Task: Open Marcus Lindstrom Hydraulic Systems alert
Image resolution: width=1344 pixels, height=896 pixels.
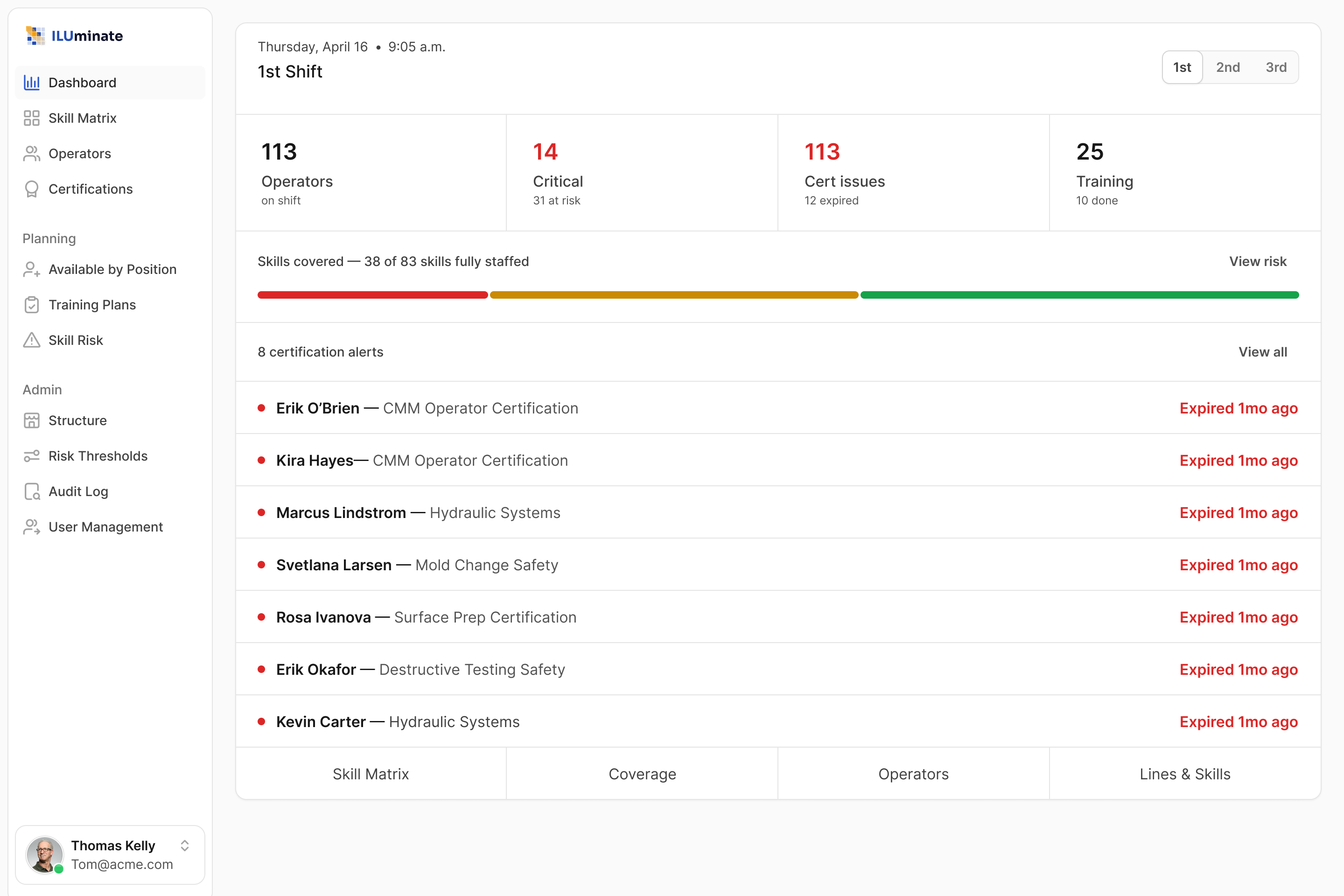Action: click(x=778, y=512)
